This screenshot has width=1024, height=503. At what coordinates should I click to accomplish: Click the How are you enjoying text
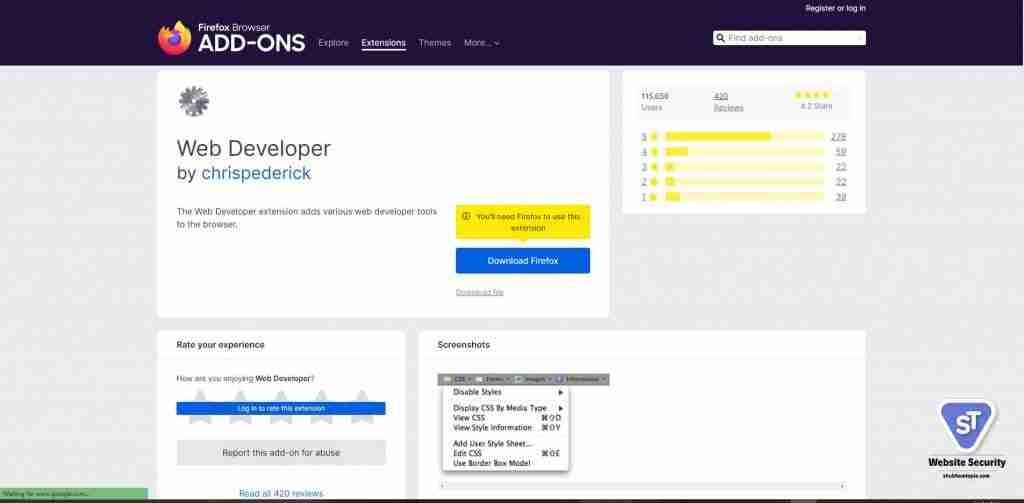click(x=245, y=378)
